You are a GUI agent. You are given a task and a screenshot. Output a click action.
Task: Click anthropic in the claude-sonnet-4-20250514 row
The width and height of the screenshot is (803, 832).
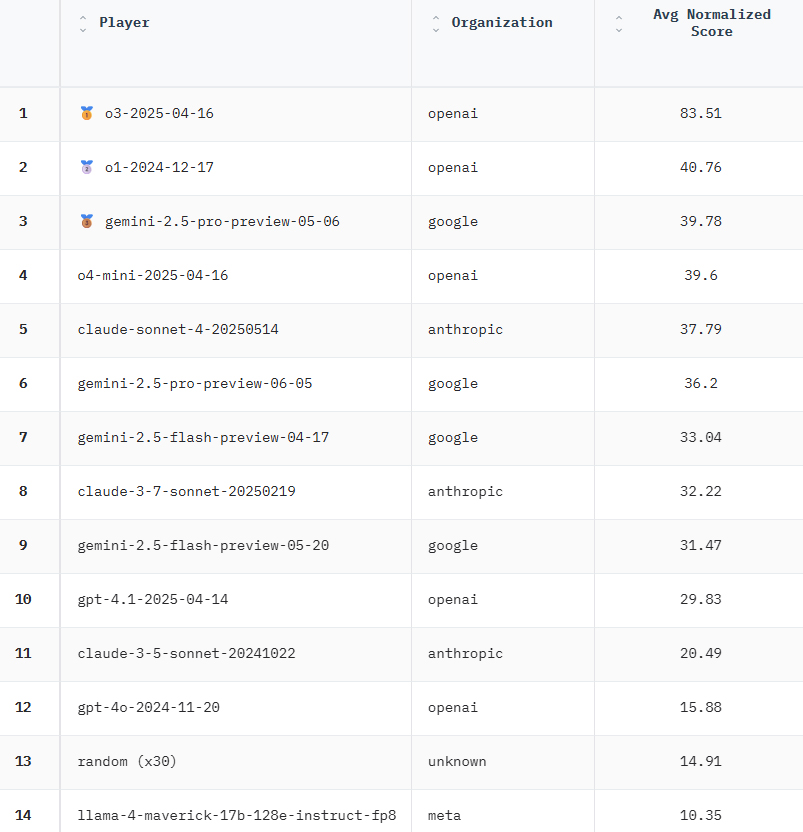465,330
